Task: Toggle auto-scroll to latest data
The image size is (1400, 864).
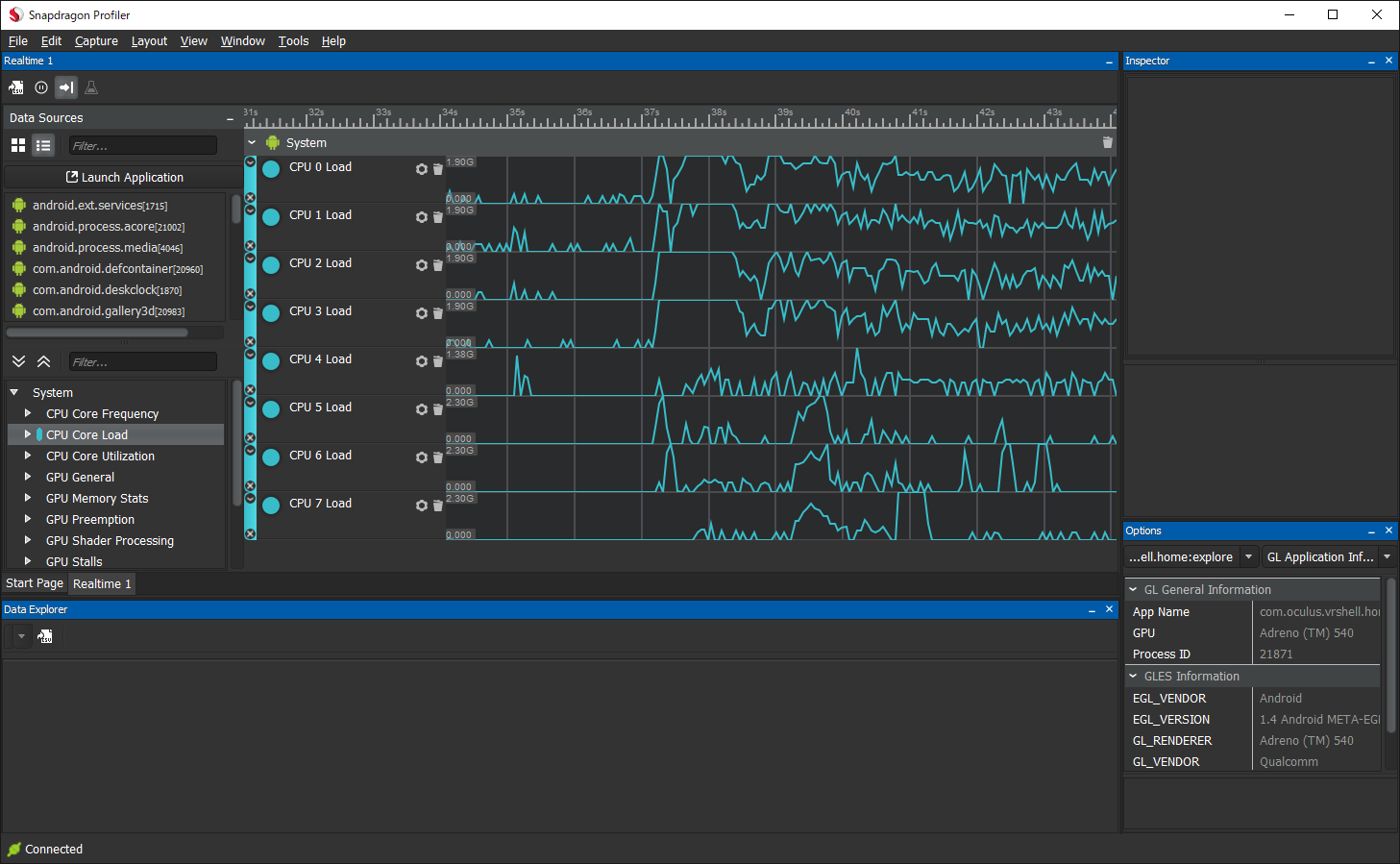Action: [x=66, y=87]
